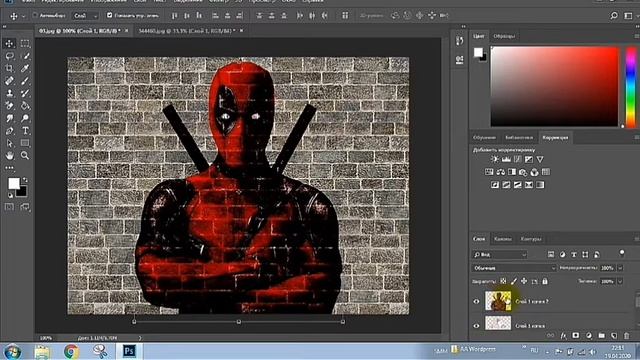Toggle lock all padlock icon
The image size is (640, 360).
[x=545, y=281]
